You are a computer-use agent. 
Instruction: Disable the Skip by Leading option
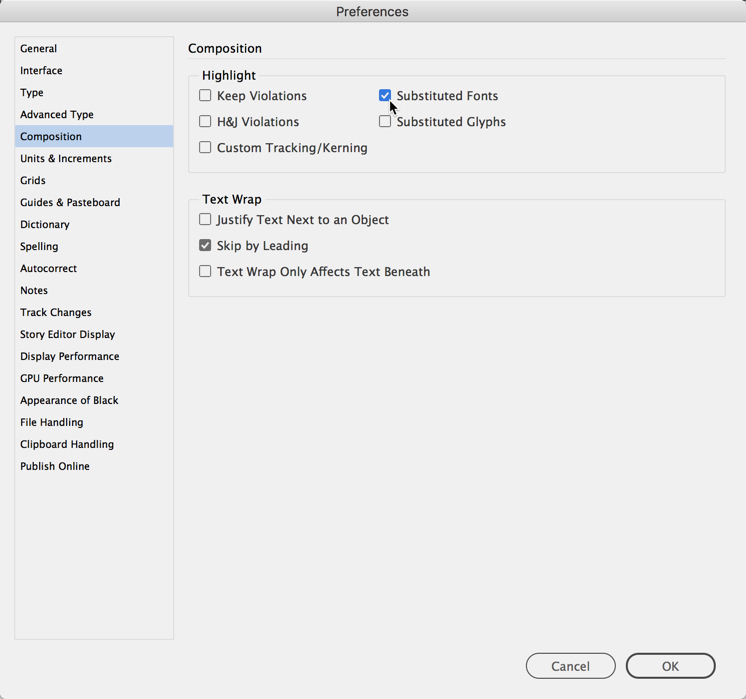[205, 246]
